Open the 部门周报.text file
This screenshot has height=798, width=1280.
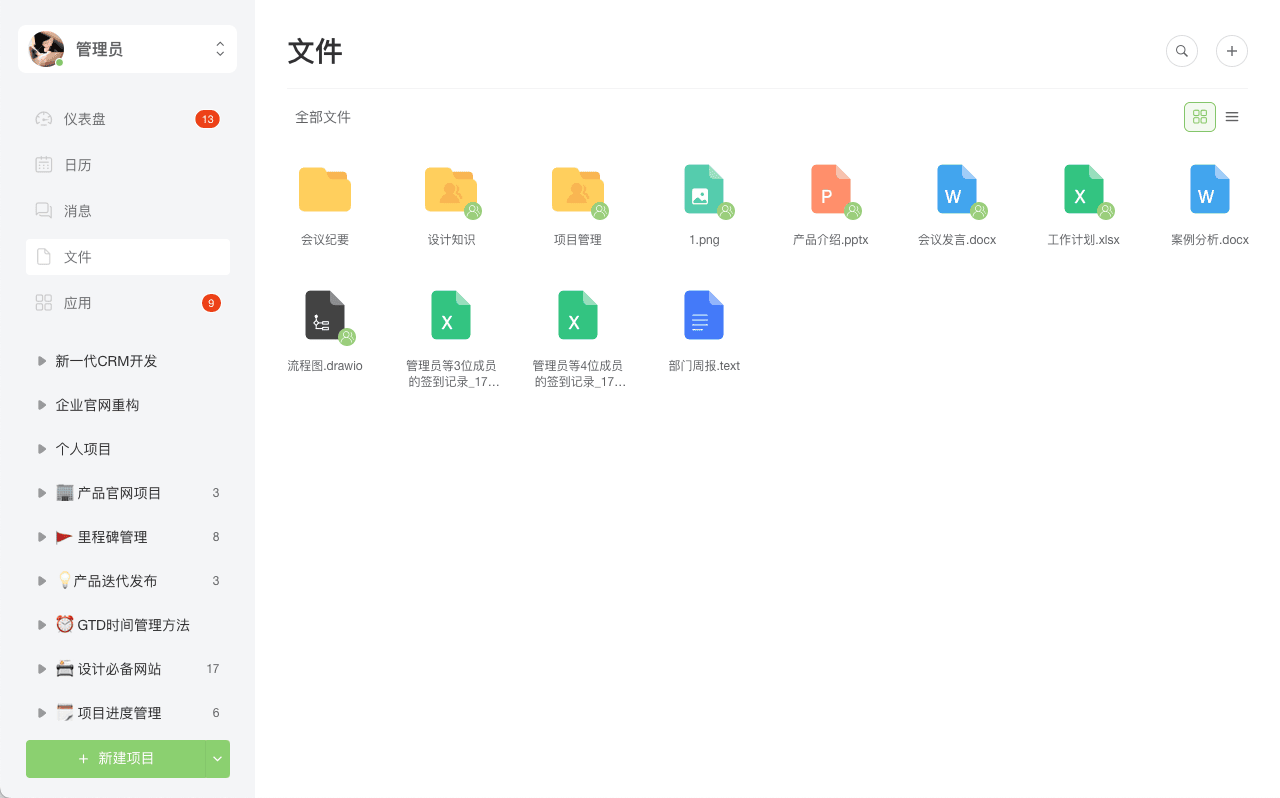[704, 315]
